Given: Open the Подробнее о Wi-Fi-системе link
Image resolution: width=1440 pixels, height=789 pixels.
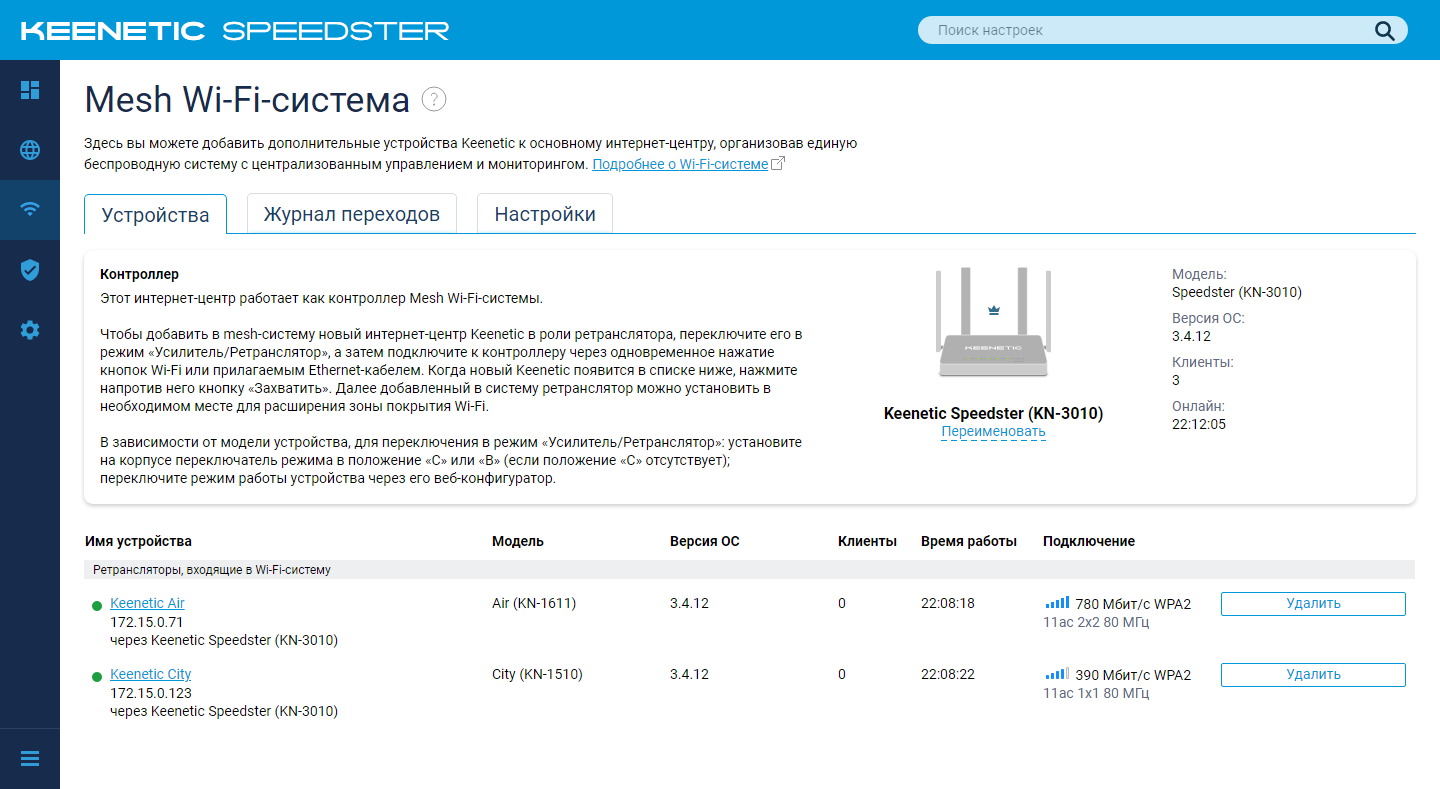Looking at the screenshot, I should 680,164.
